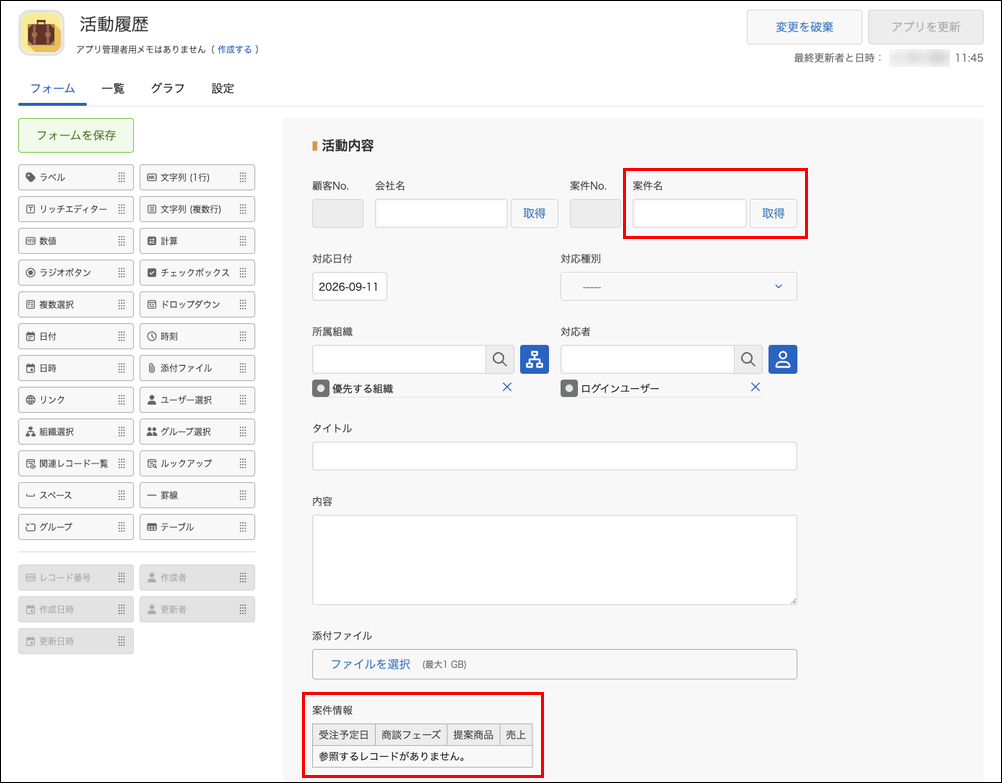The width and height of the screenshot is (1002, 783).
Task: Click the 案件No. field box
Action: point(595,213)
